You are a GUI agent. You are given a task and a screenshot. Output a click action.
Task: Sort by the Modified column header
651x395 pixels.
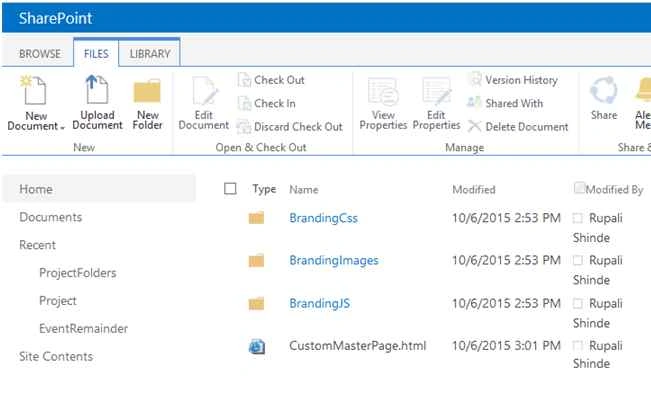[474, 190]
